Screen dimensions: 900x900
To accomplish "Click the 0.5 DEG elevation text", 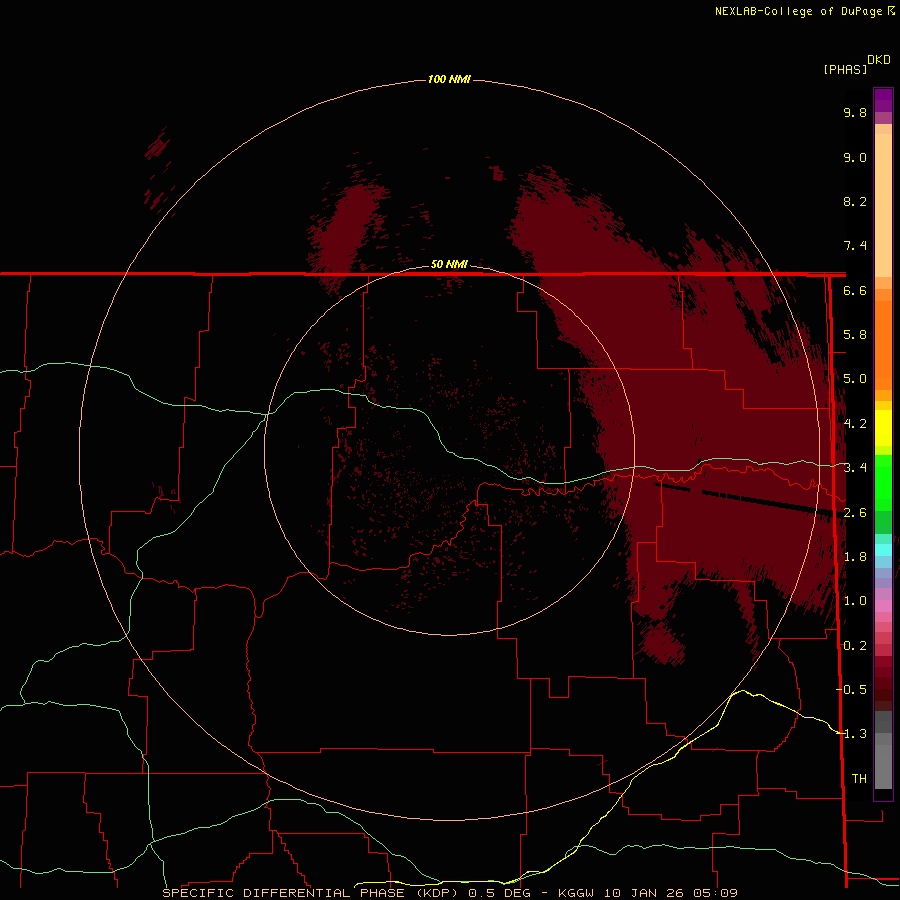I will 499,893.
